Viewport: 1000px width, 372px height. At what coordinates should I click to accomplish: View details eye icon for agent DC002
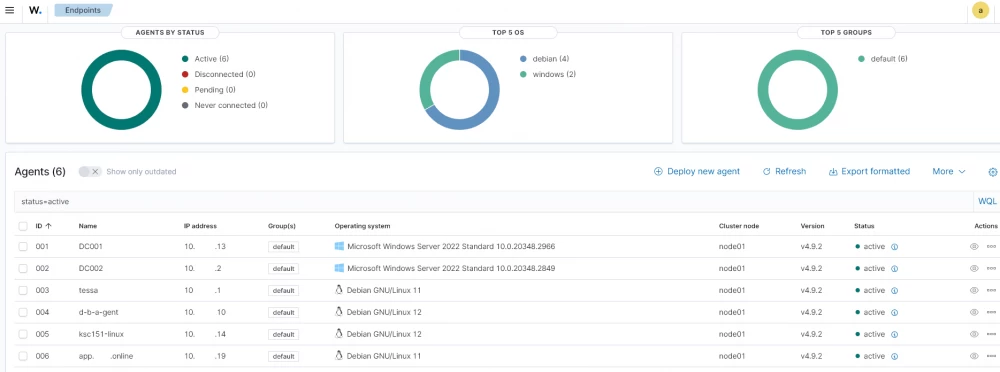point(974,269)
